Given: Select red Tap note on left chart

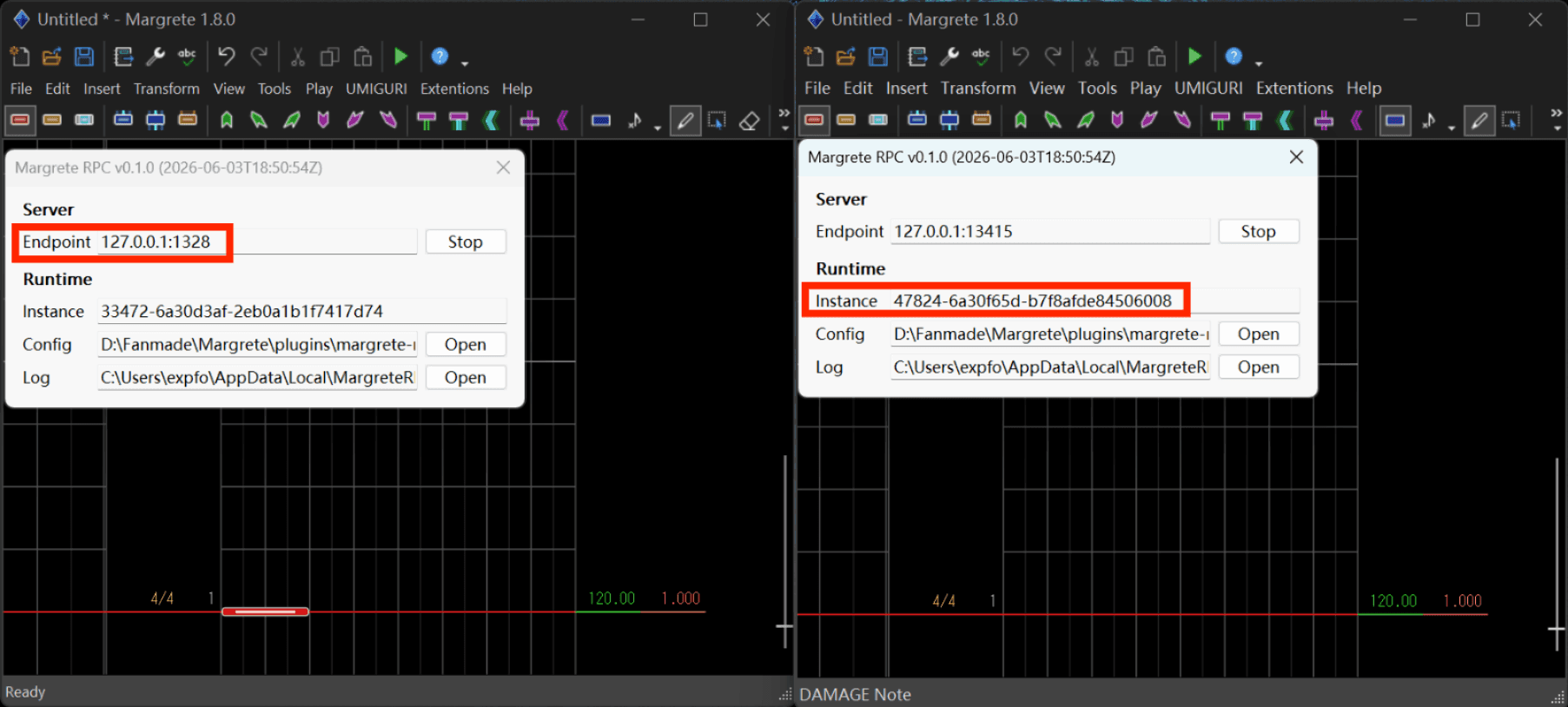Looking at the screenshot, I should (265, 611).
